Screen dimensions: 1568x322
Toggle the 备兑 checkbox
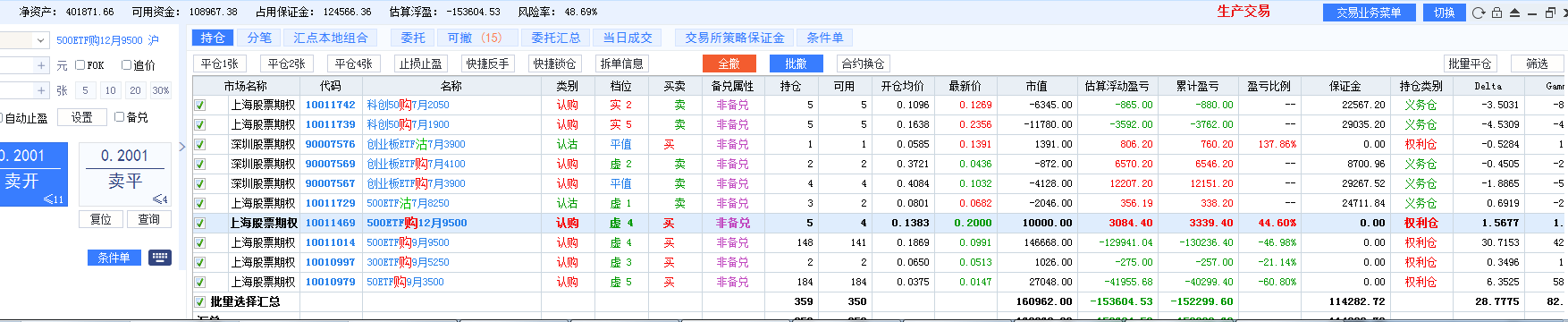(119, 117)
